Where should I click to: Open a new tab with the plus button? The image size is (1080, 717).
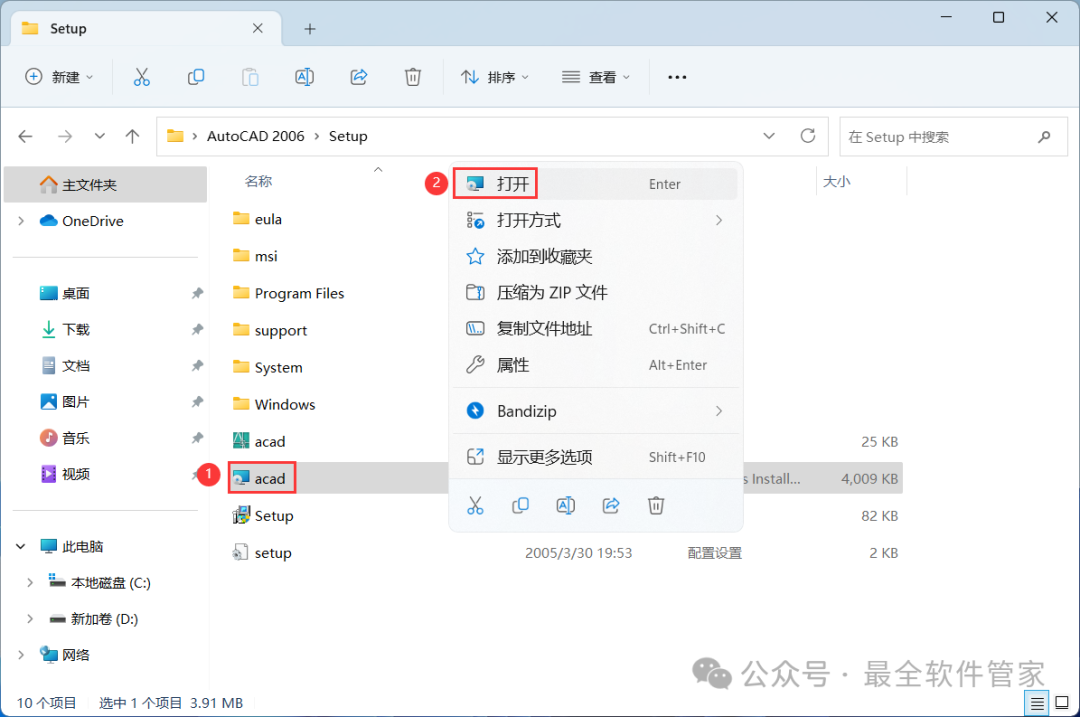[x=310, y=29]
